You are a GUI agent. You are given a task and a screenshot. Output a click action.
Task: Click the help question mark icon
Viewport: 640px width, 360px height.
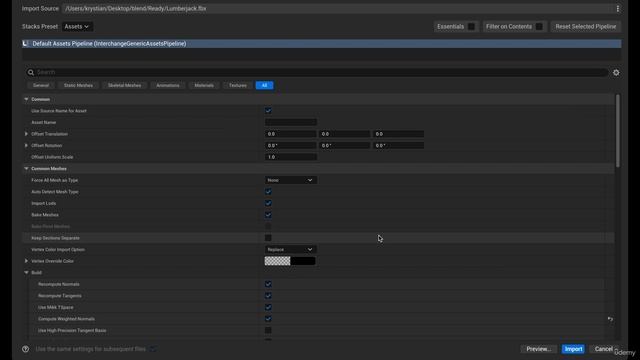[26, 349]
